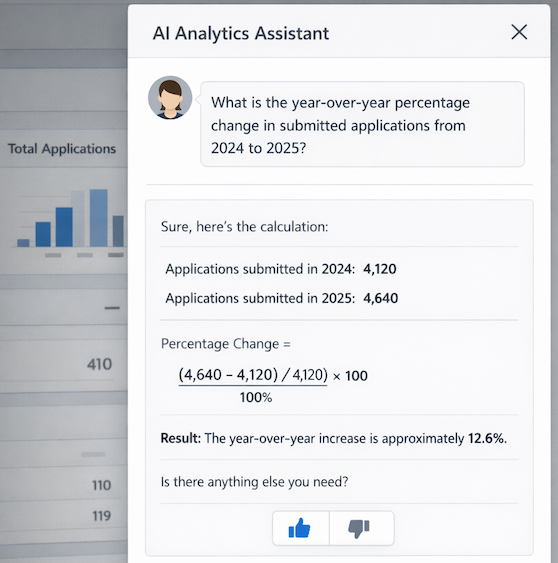558x563 pixels.
Task: Click the 'Percentage Change =' label
Action: pos(225,344)
